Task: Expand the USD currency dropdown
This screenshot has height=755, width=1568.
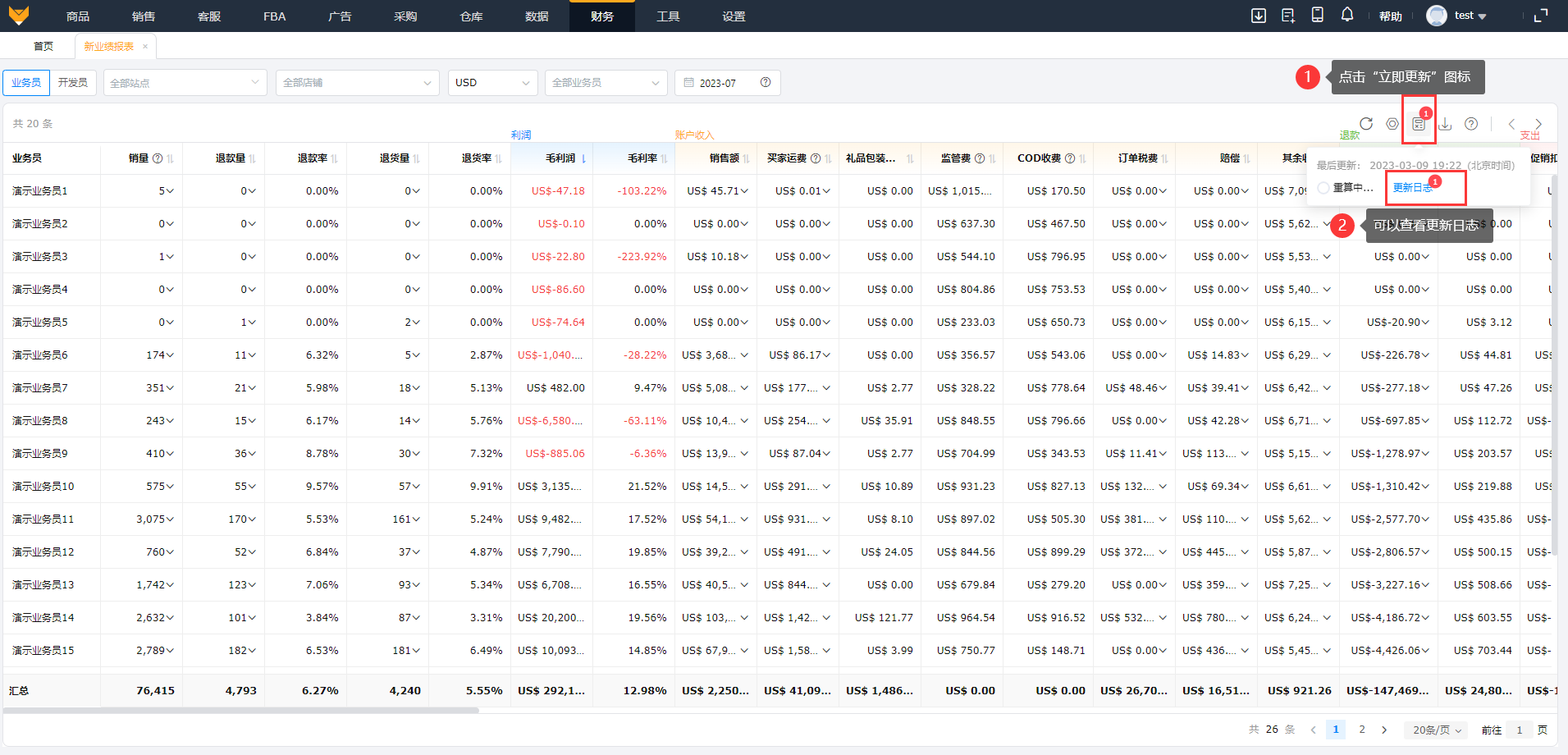Action: pyautogui.click(x=492, y=83)
